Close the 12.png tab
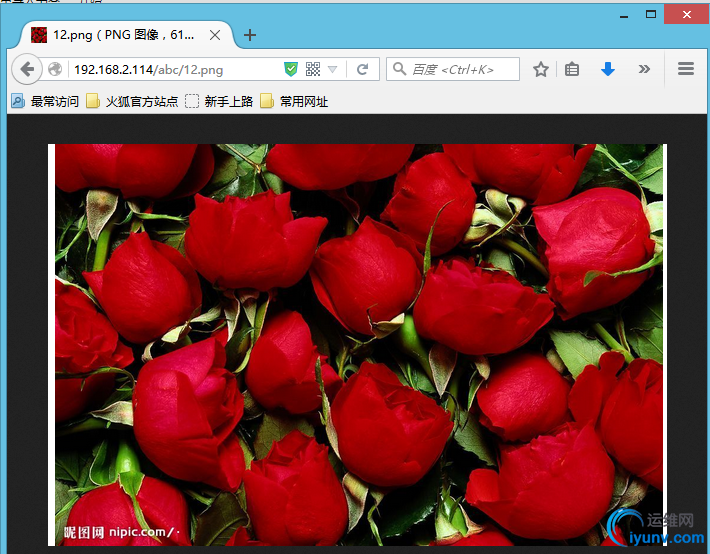Viewport: 710px width, 554px height. point(215,35)
